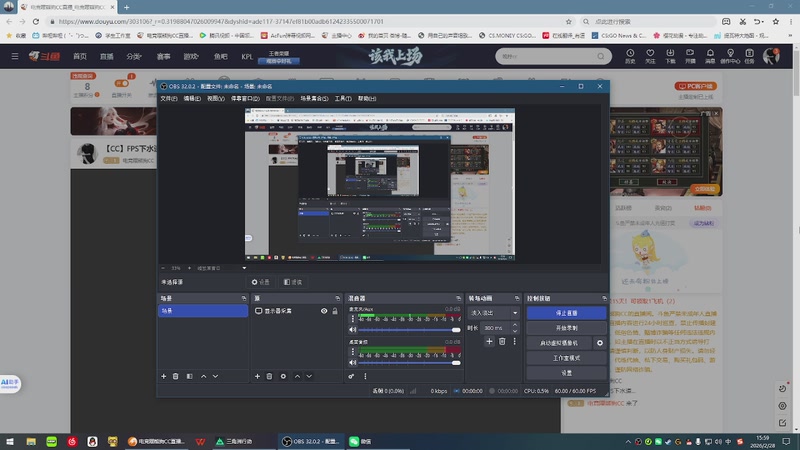Select the 场景 scene list item
The image size is (800, 450).
coord(203,311)
